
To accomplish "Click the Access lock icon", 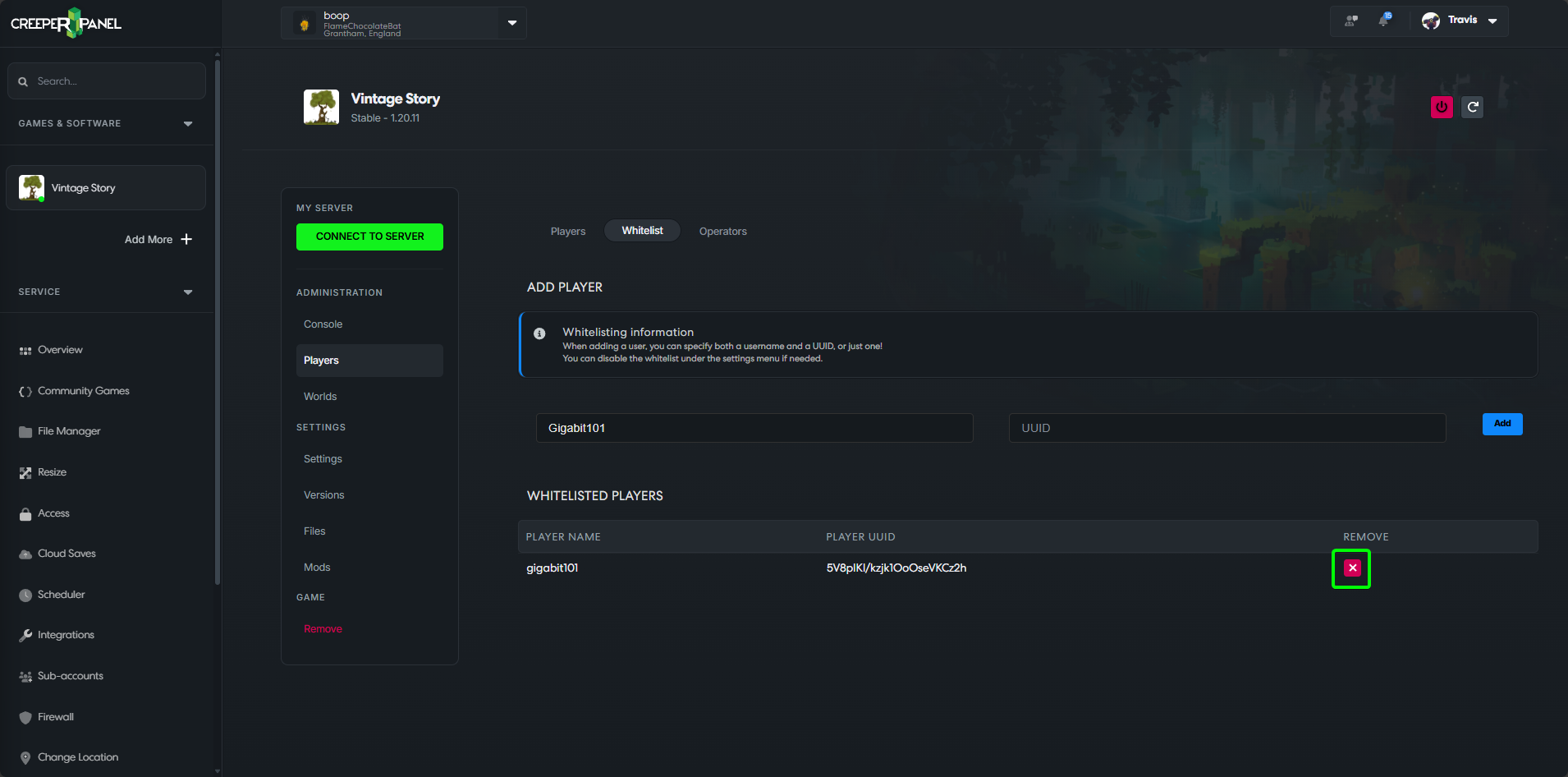I will [25, 514].
